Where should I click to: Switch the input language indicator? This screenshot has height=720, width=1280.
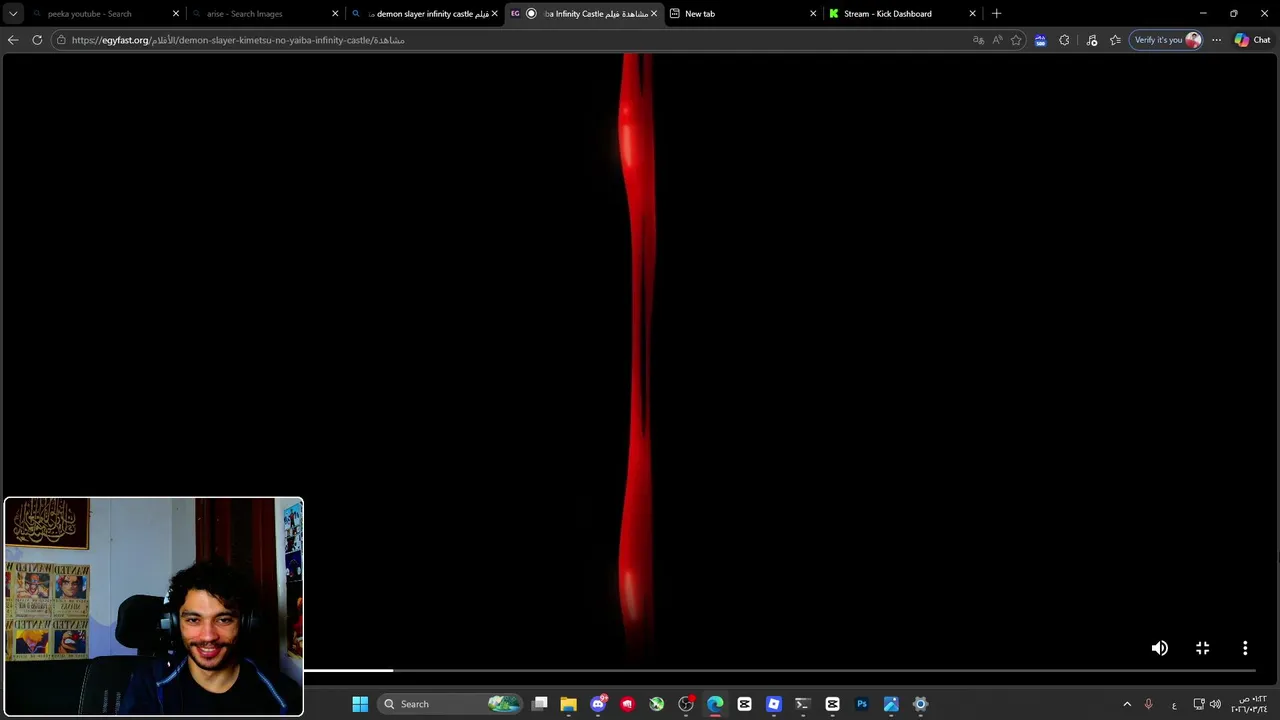pos(1174,704)
